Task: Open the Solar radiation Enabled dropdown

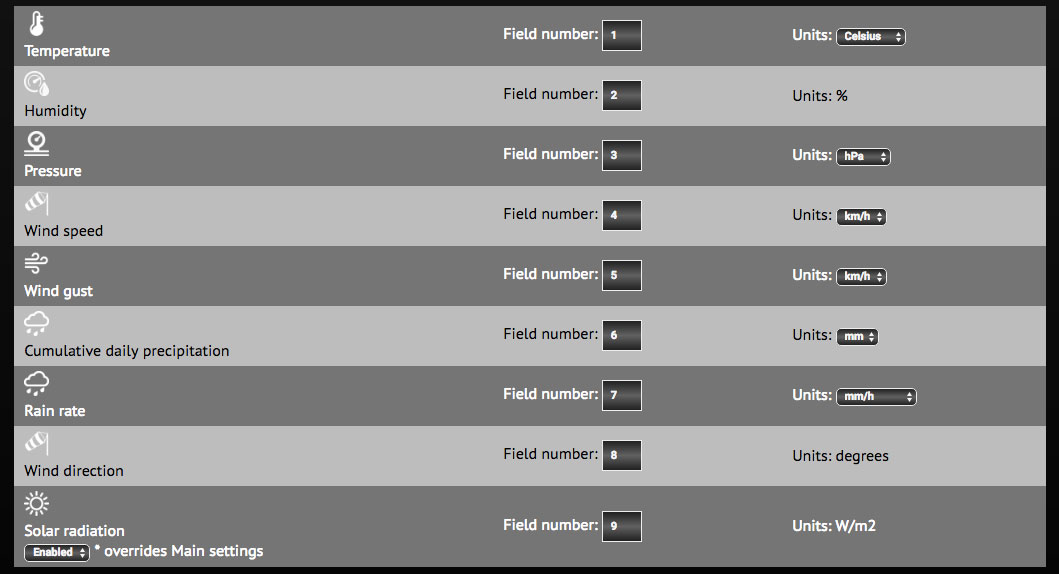Action: coord(56,552)
